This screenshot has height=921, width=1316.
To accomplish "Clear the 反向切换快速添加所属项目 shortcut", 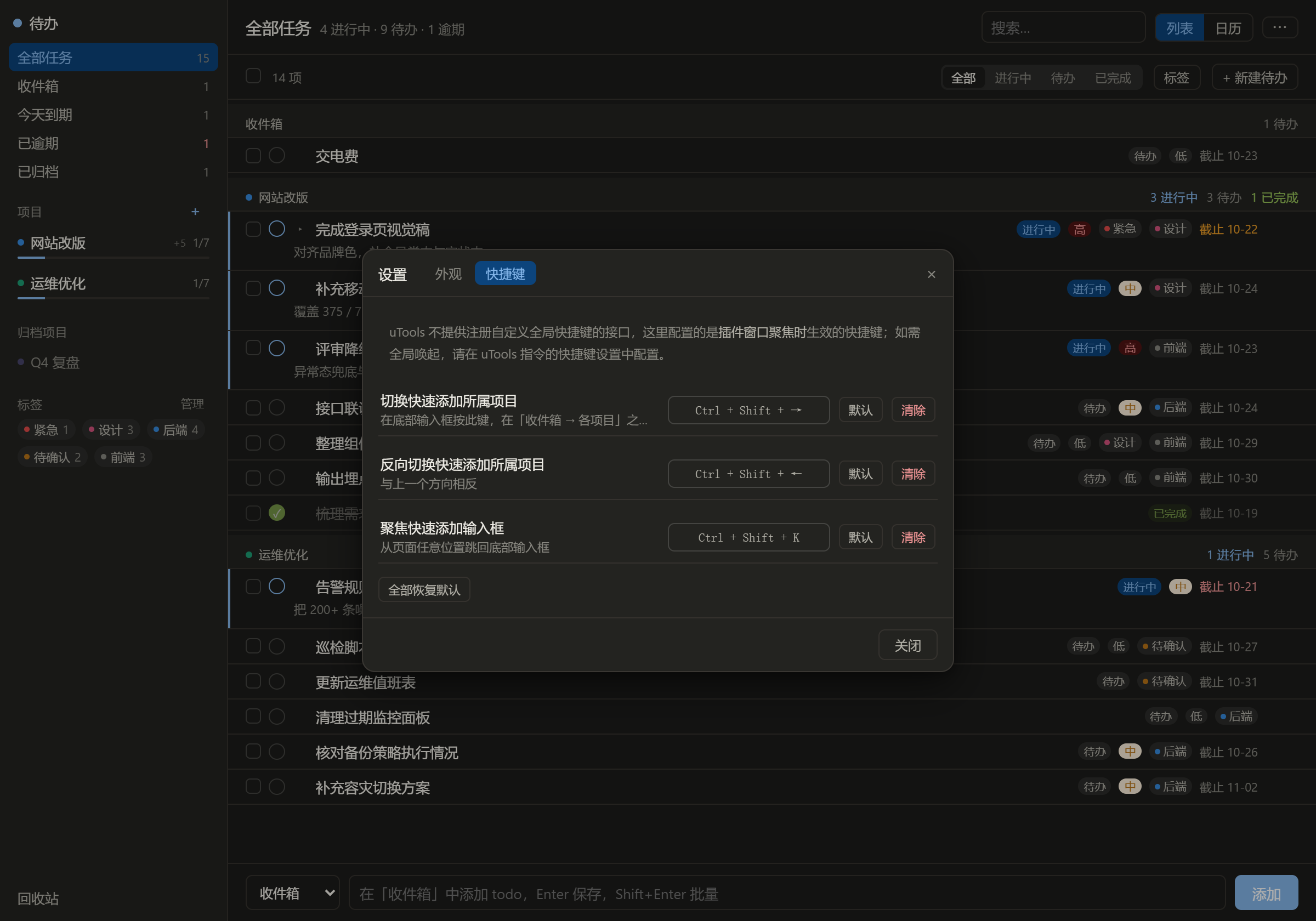I will point(912,474).
